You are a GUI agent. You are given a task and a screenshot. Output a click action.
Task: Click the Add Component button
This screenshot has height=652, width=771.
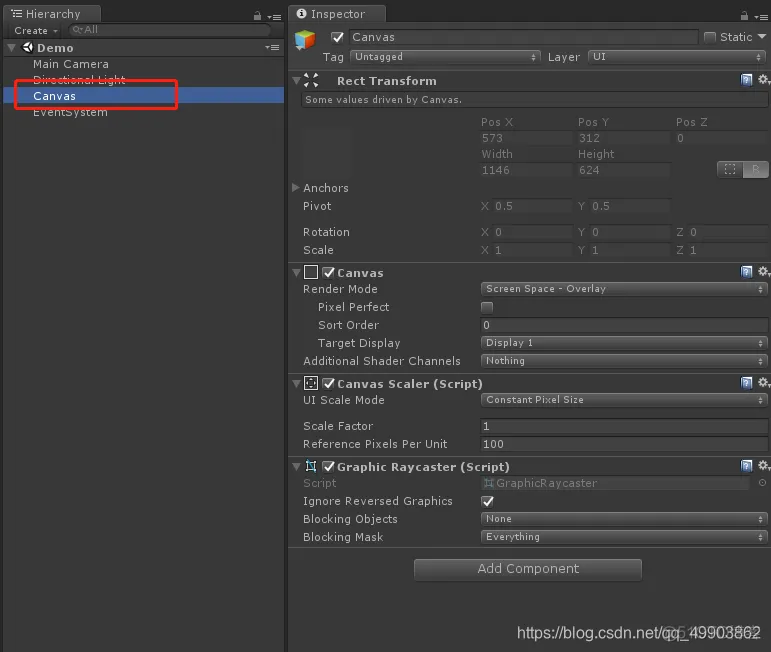click(528, 569)
